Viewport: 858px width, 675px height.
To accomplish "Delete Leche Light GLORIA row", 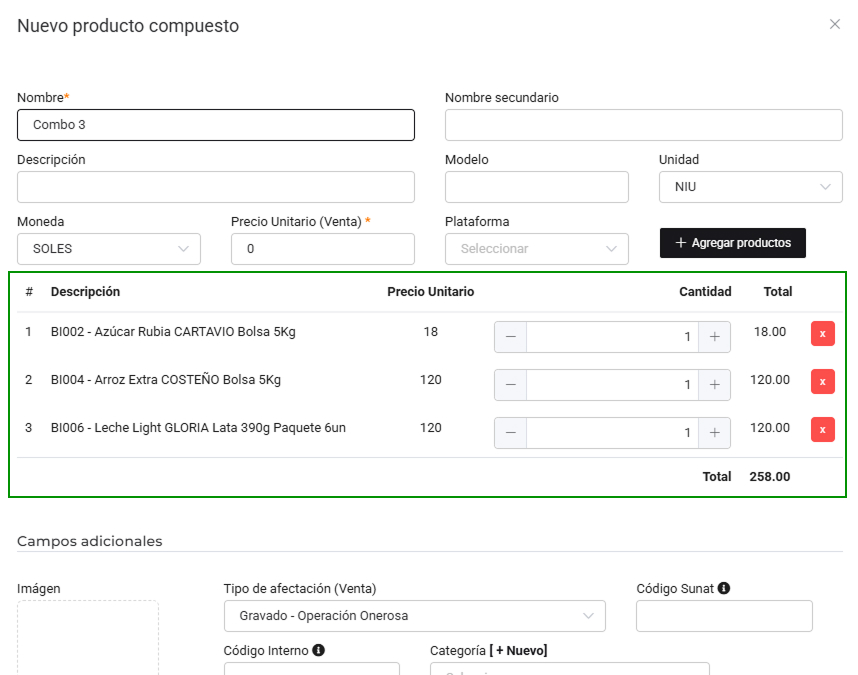I will pyautogui.click(x=822, y=429).
